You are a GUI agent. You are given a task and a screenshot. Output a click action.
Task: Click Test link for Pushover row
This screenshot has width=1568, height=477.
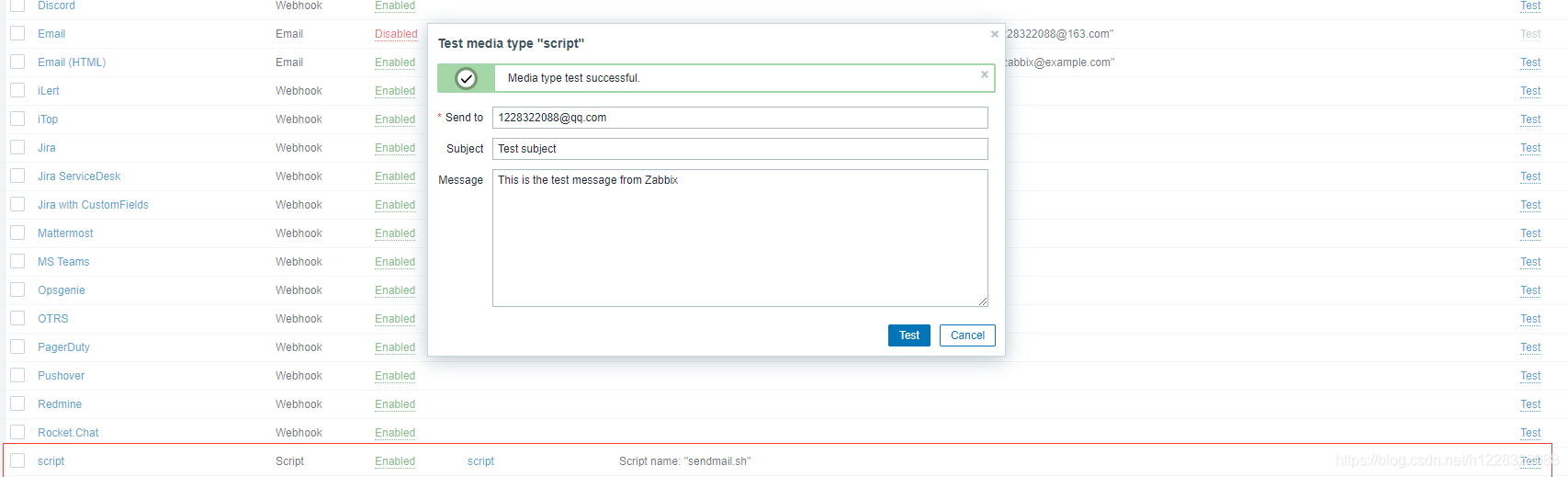pos(1530,376)
